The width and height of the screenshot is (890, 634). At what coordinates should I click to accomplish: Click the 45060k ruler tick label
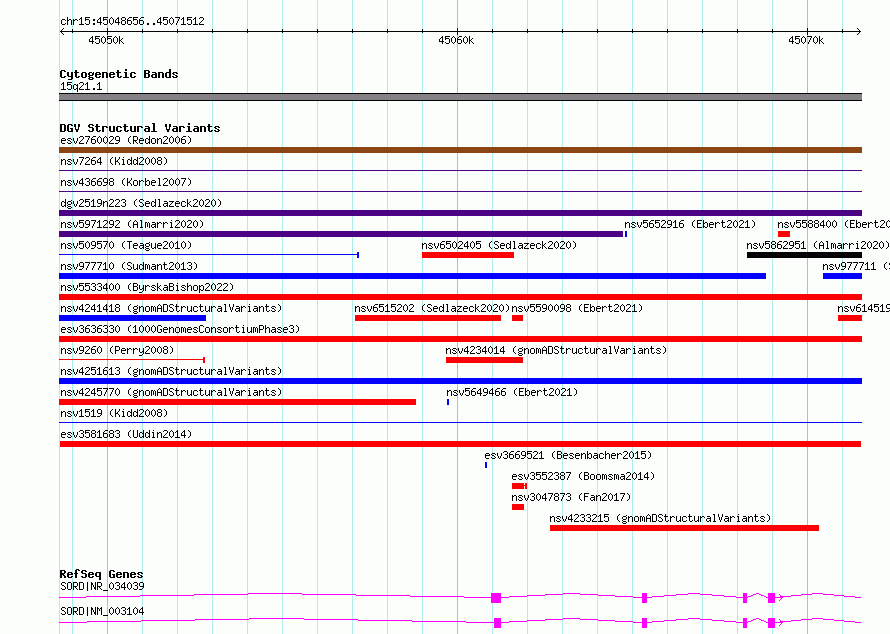(x=456, y=40)
